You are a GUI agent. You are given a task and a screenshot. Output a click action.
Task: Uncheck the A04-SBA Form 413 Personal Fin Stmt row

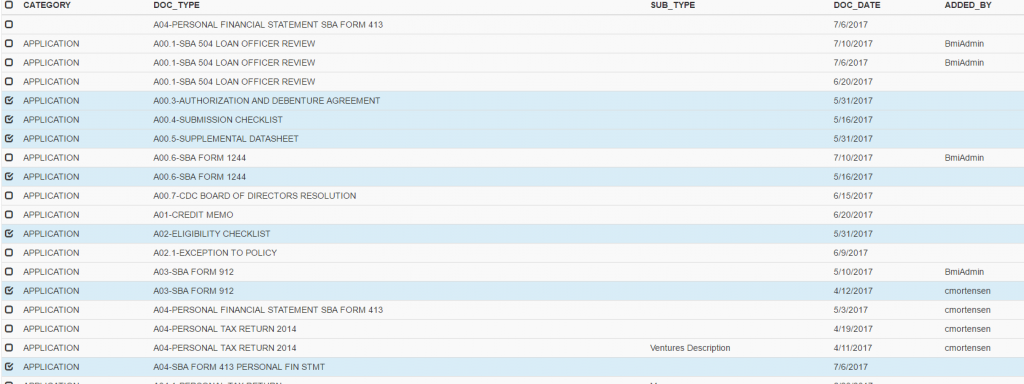point(8,366)
